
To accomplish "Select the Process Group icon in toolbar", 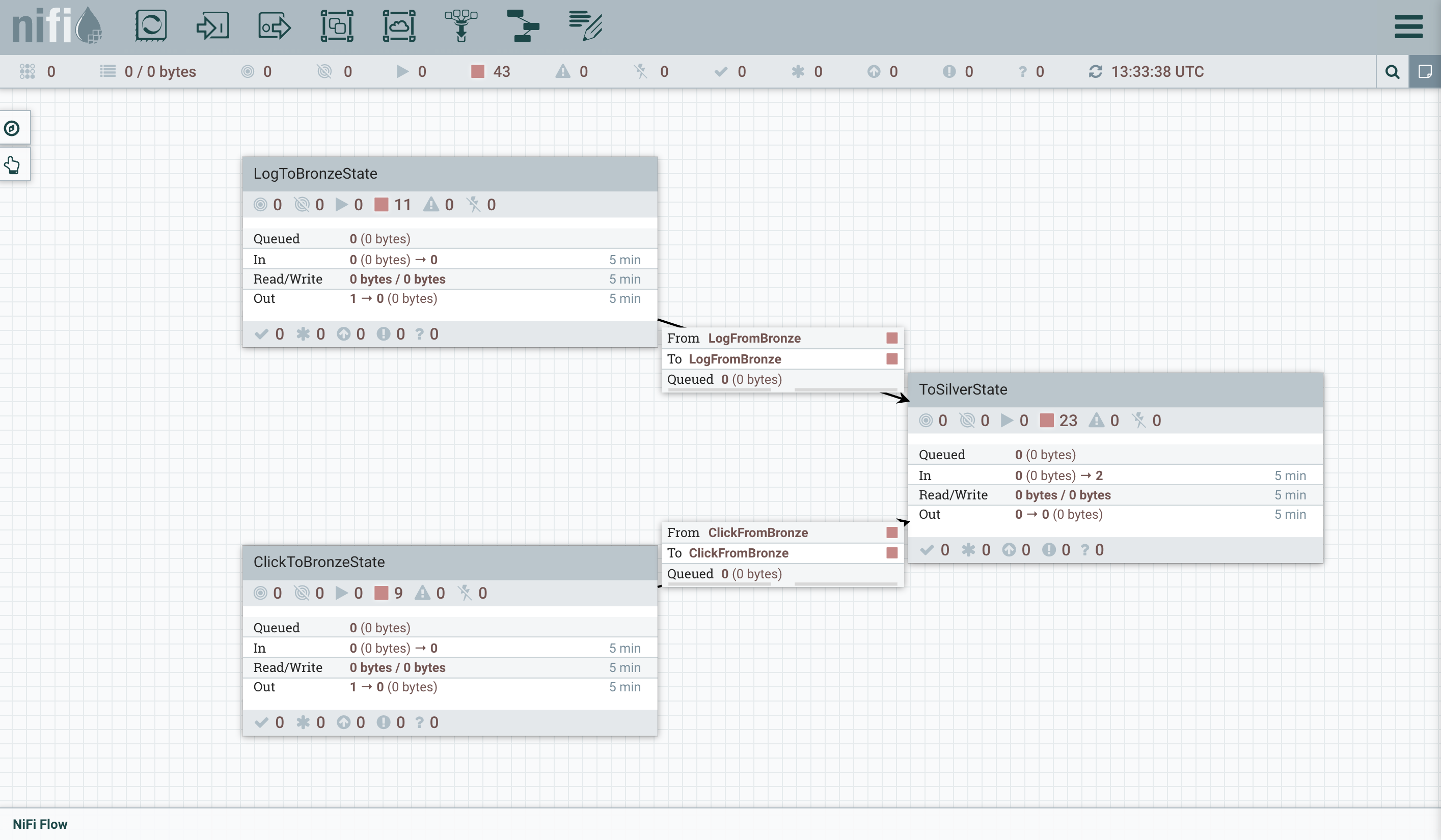I will pyautogui.click(x=337, y=26).
